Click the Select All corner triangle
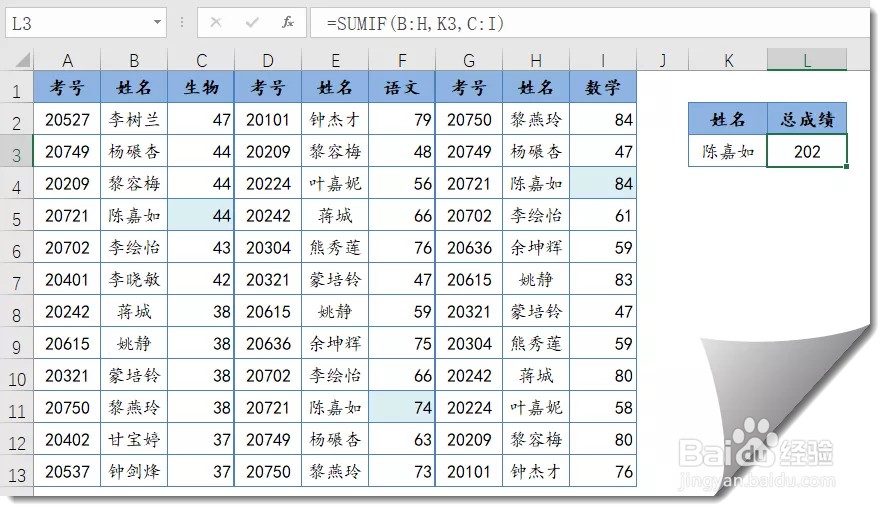 click(23, 59)
